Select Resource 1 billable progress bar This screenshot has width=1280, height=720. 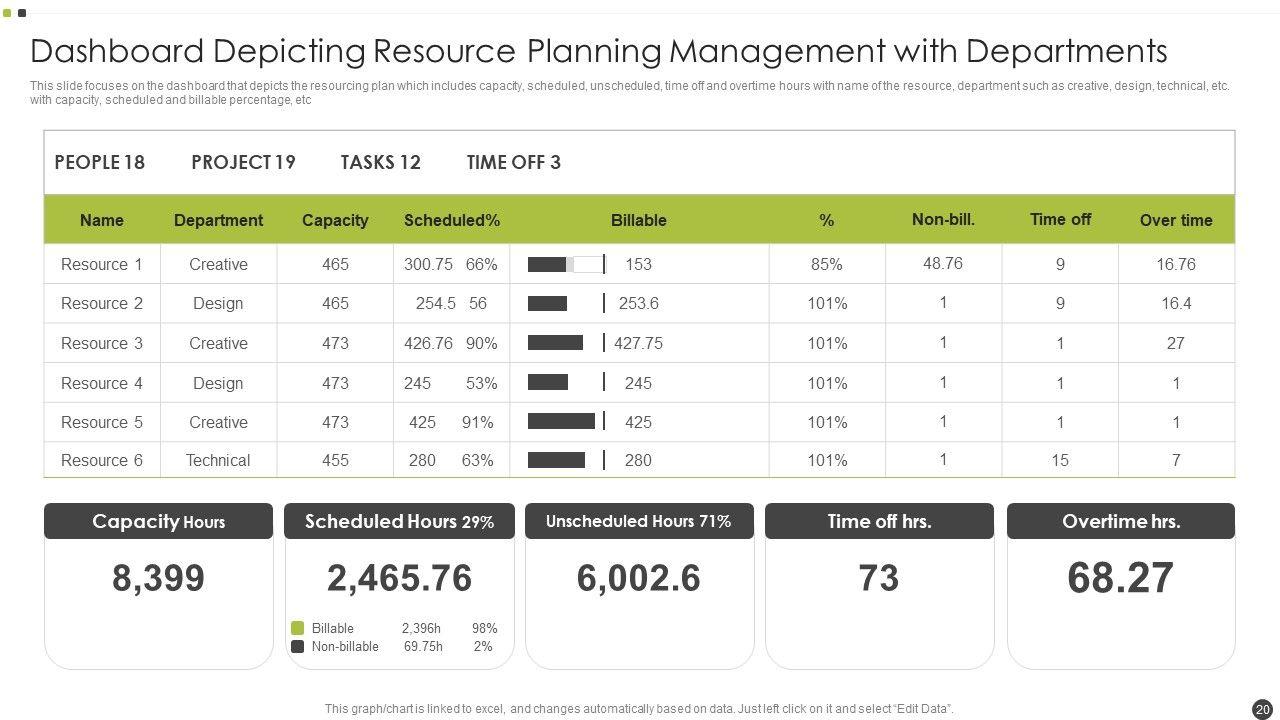click(x=565, y=265)
